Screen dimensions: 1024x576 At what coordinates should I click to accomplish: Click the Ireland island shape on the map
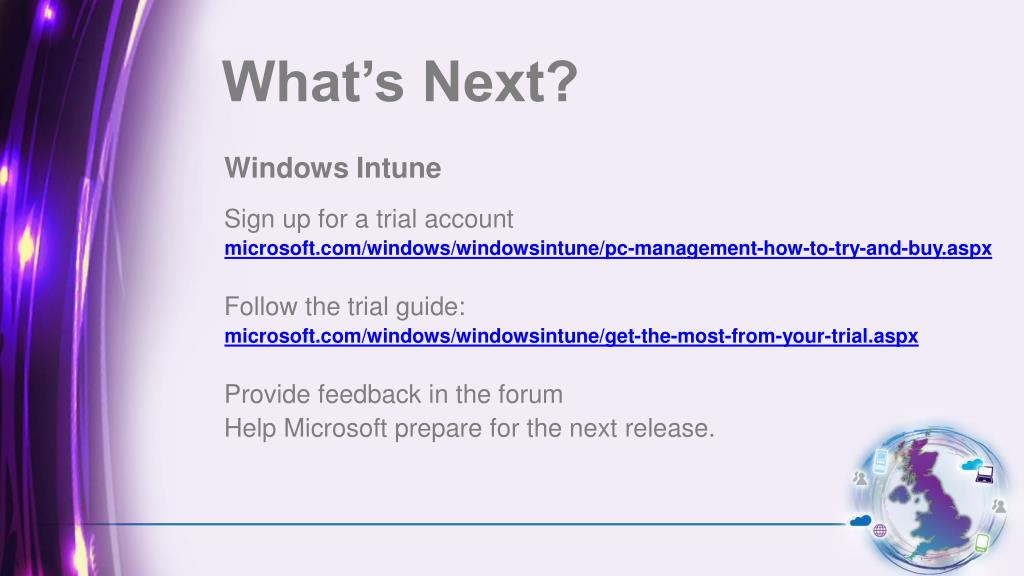click(x=899, y=494)
